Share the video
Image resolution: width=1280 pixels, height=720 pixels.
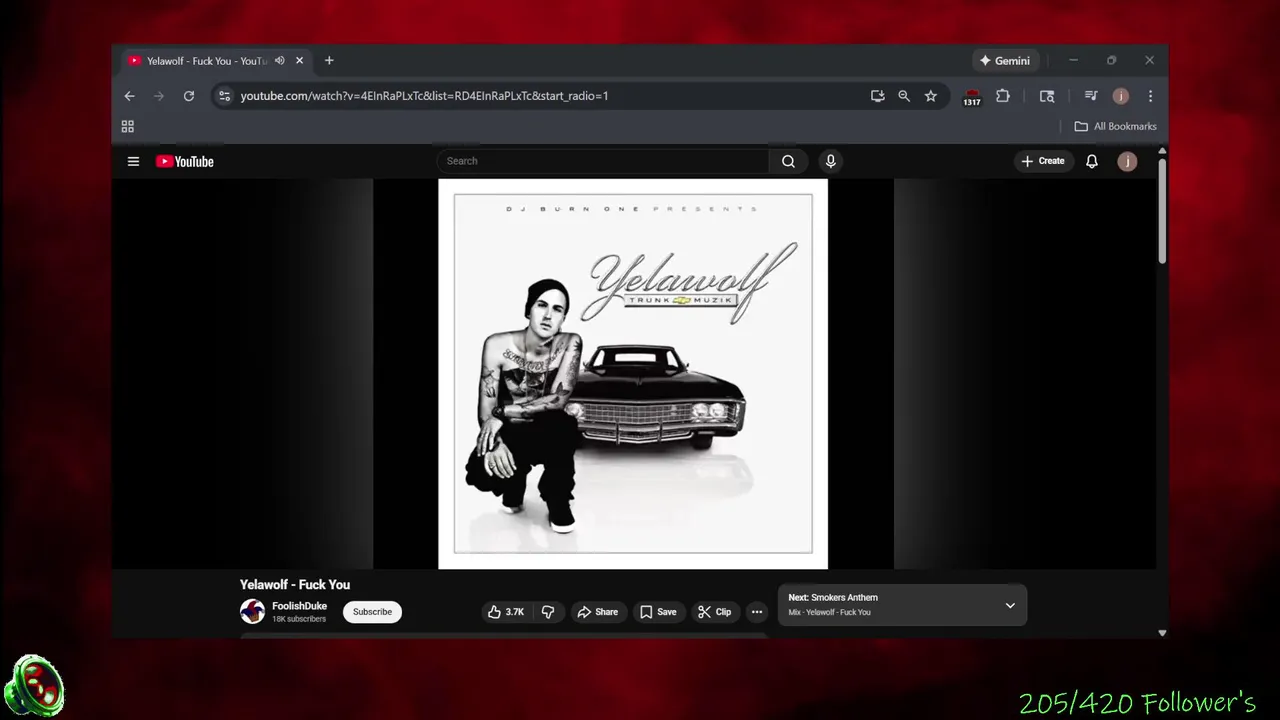[597, 612]
